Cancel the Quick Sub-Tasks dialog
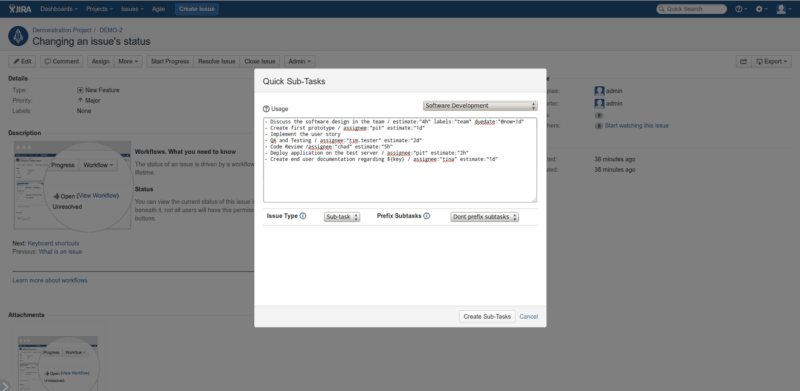Screen dimensions: 800x391 (x=529, y=316)
